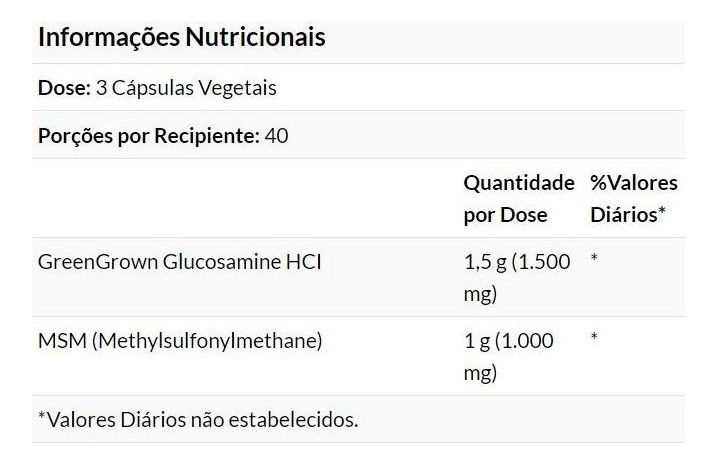Click the "1,5 g (1.500 mg)" amount

point(517,278)
